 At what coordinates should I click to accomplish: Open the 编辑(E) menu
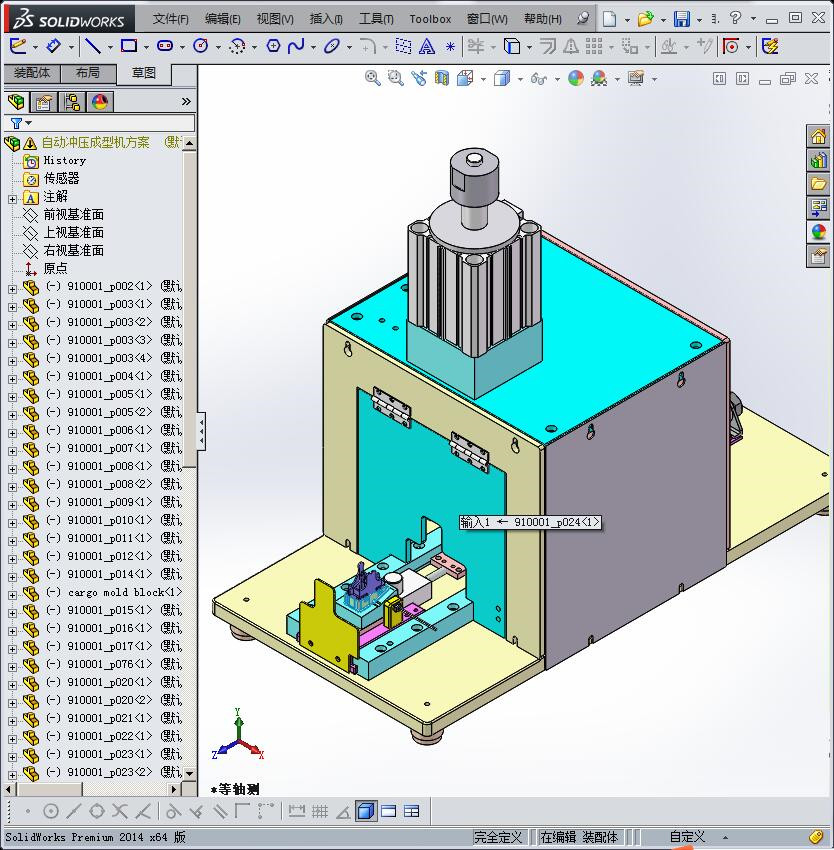(222, 19)
